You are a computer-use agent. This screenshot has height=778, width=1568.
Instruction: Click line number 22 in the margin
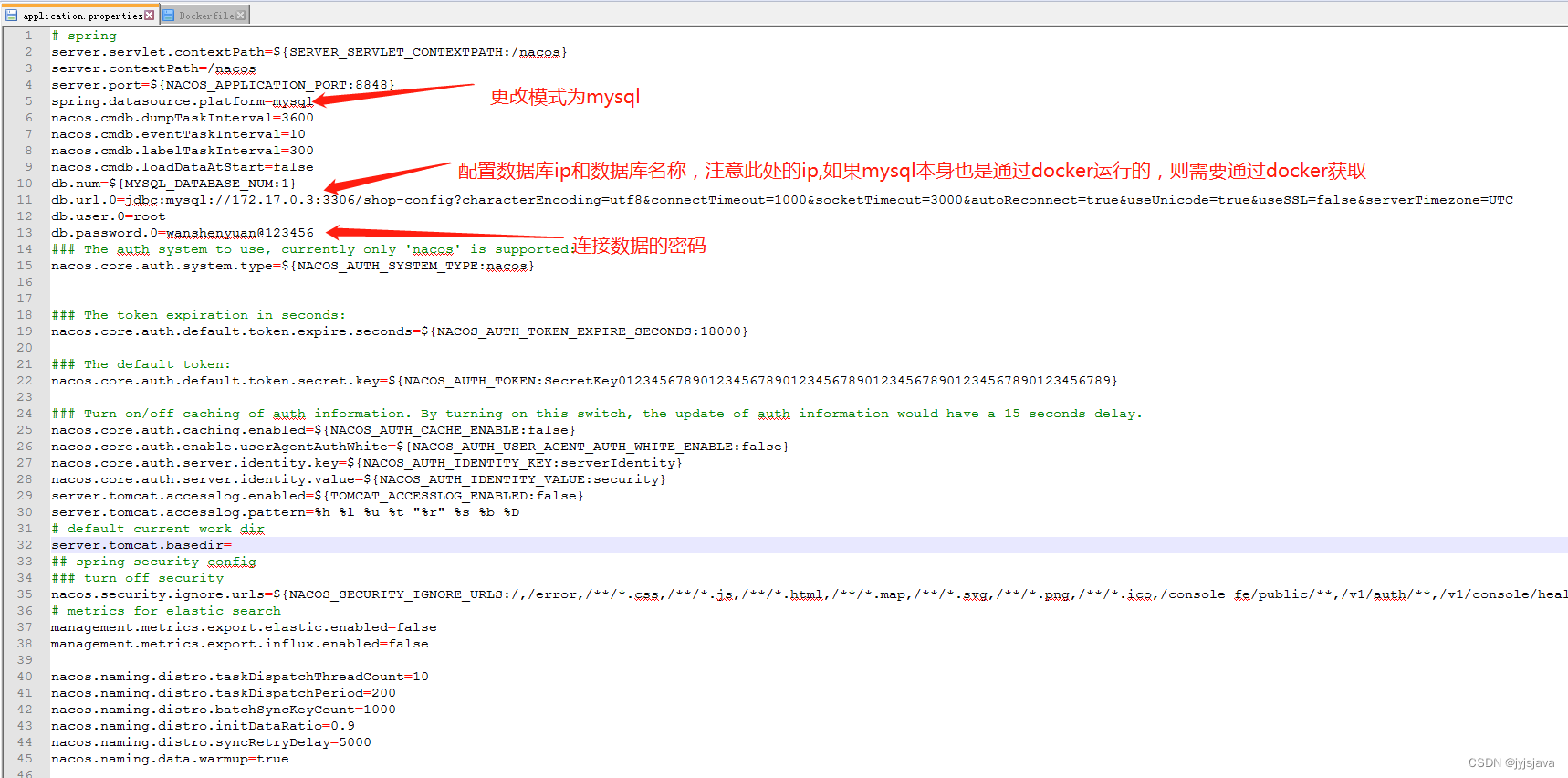pyautogui.click(x=25, y=381)
